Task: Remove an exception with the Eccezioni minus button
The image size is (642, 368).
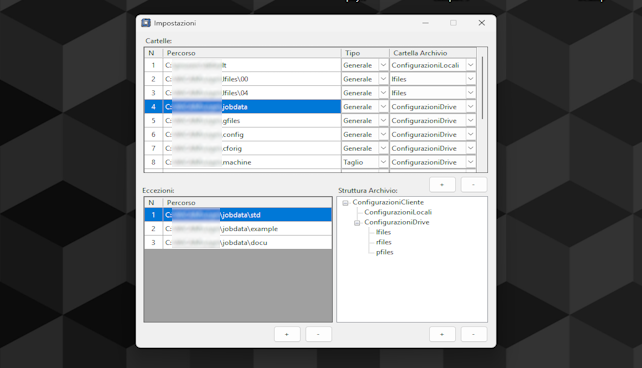Action: click(x=319, y=334)
